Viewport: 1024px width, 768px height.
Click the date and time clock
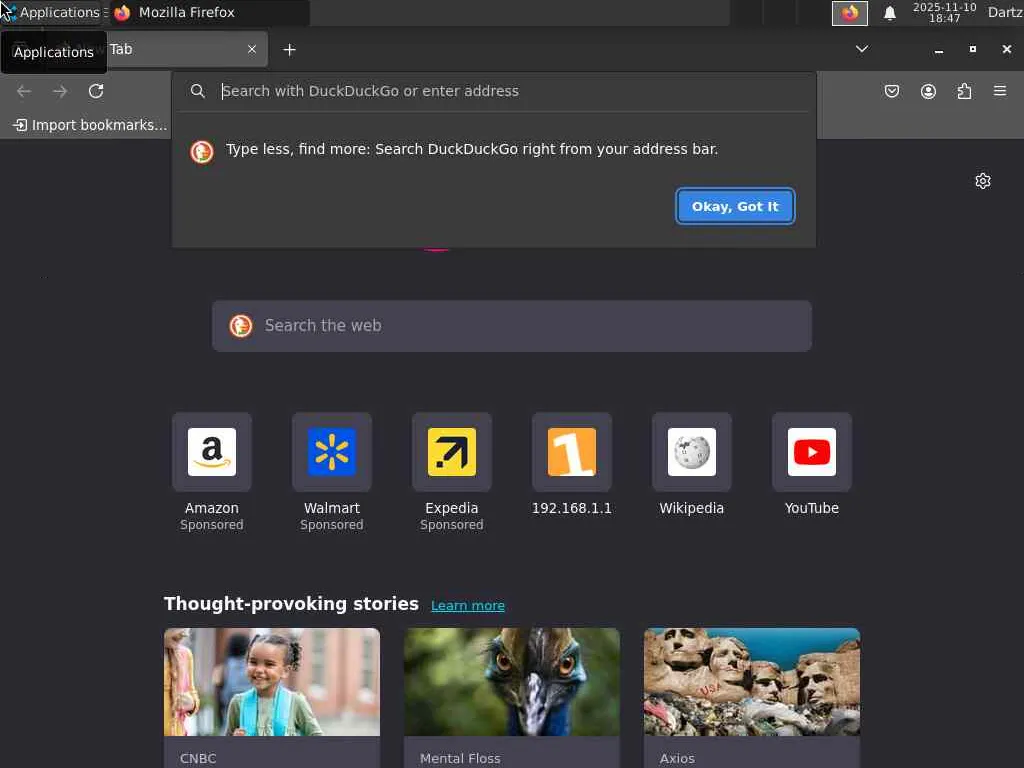tap(944, 12)
